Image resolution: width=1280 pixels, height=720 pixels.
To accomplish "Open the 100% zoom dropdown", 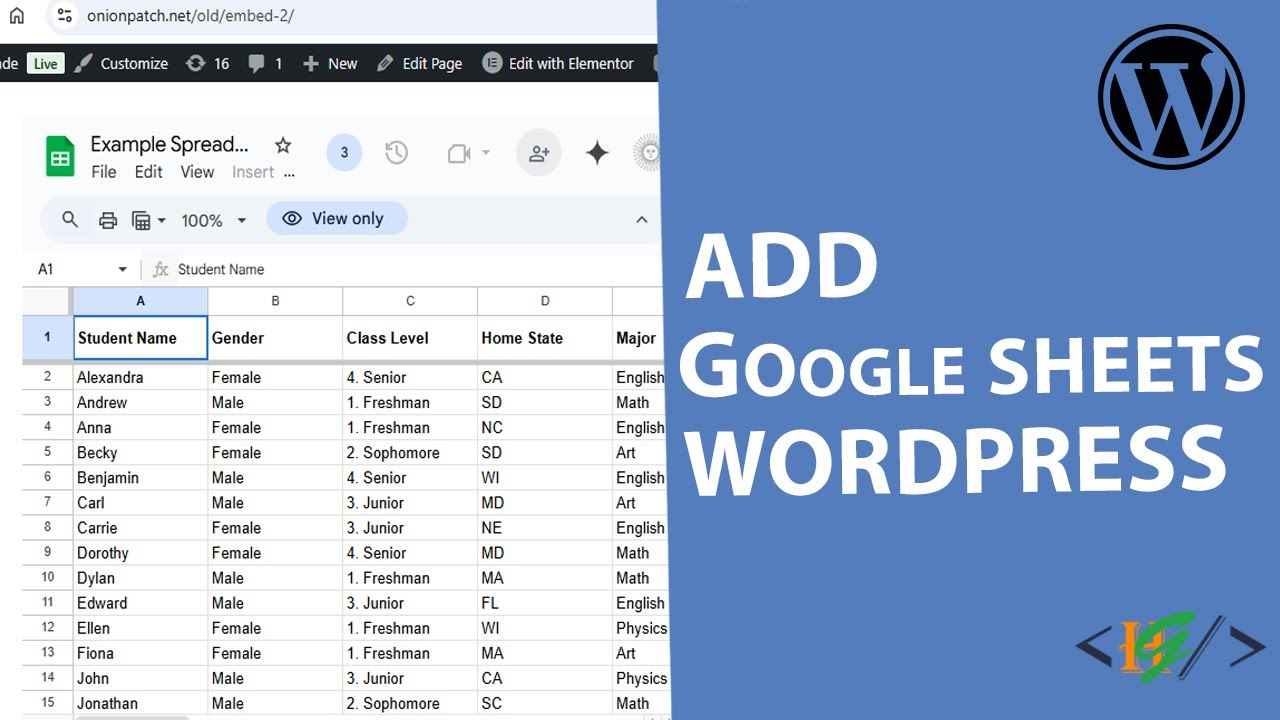I will (213, 220).
